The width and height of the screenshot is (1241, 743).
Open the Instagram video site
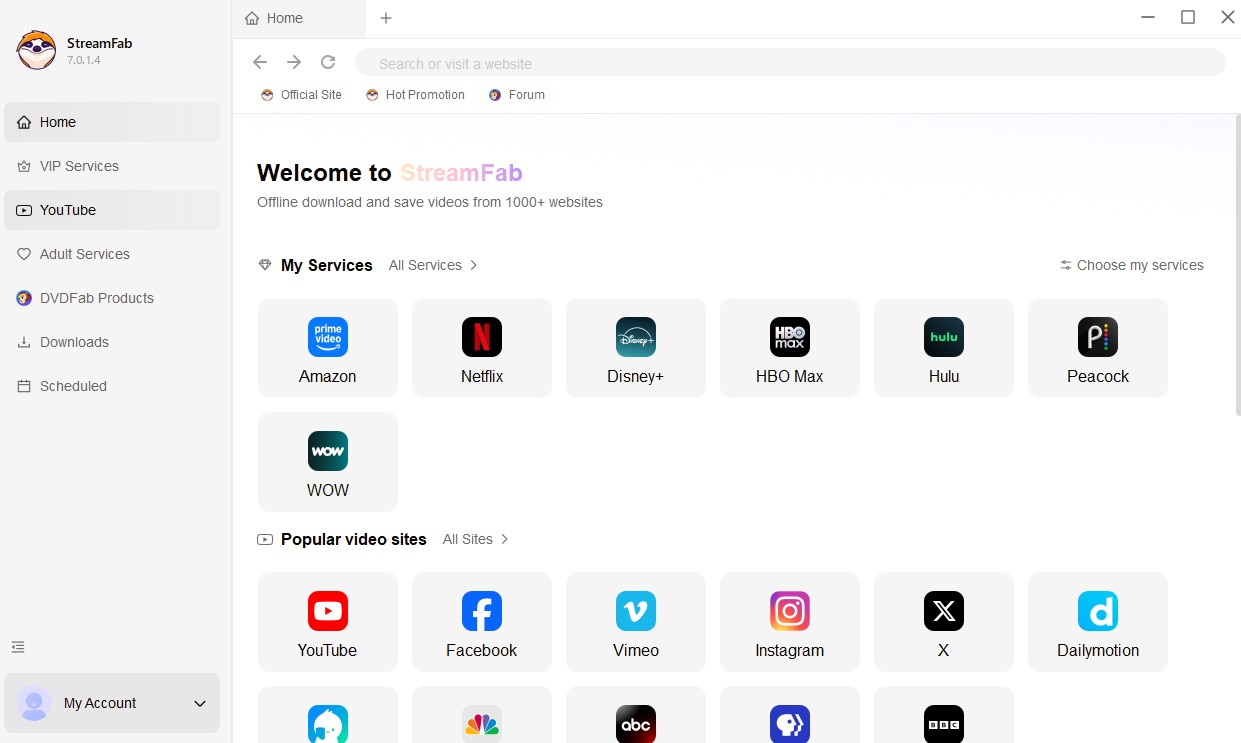point(789,621)
